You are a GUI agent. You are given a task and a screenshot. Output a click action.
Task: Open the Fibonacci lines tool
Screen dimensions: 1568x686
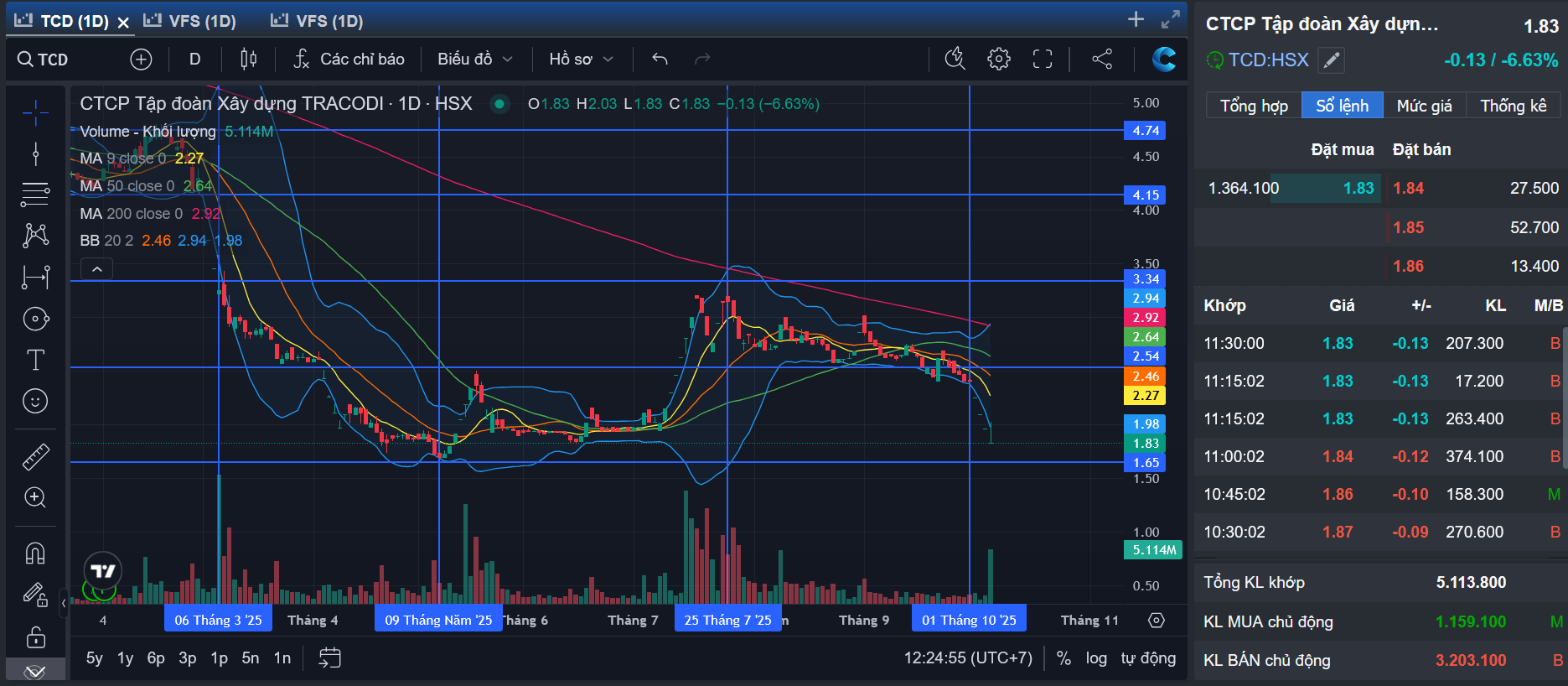point(35,194)
